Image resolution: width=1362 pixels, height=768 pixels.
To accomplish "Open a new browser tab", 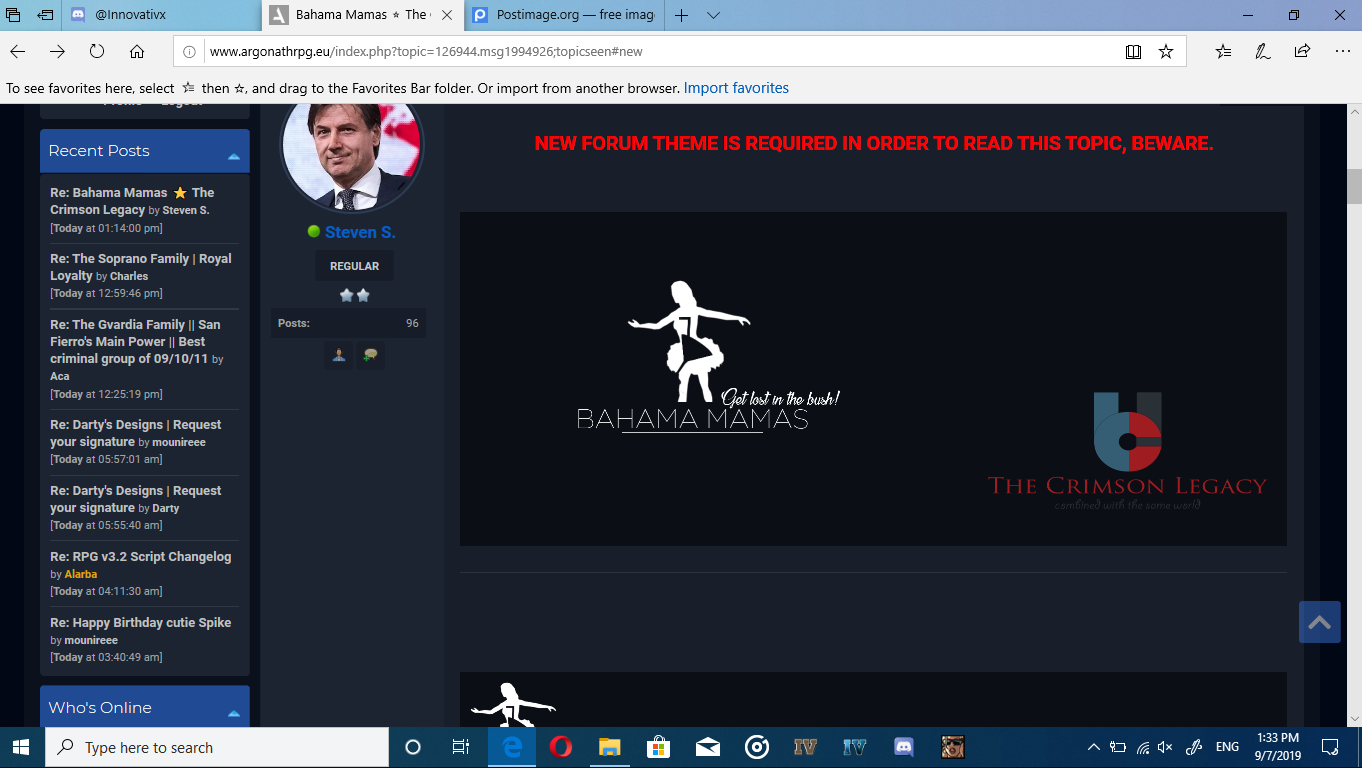I will coord(681,15).
